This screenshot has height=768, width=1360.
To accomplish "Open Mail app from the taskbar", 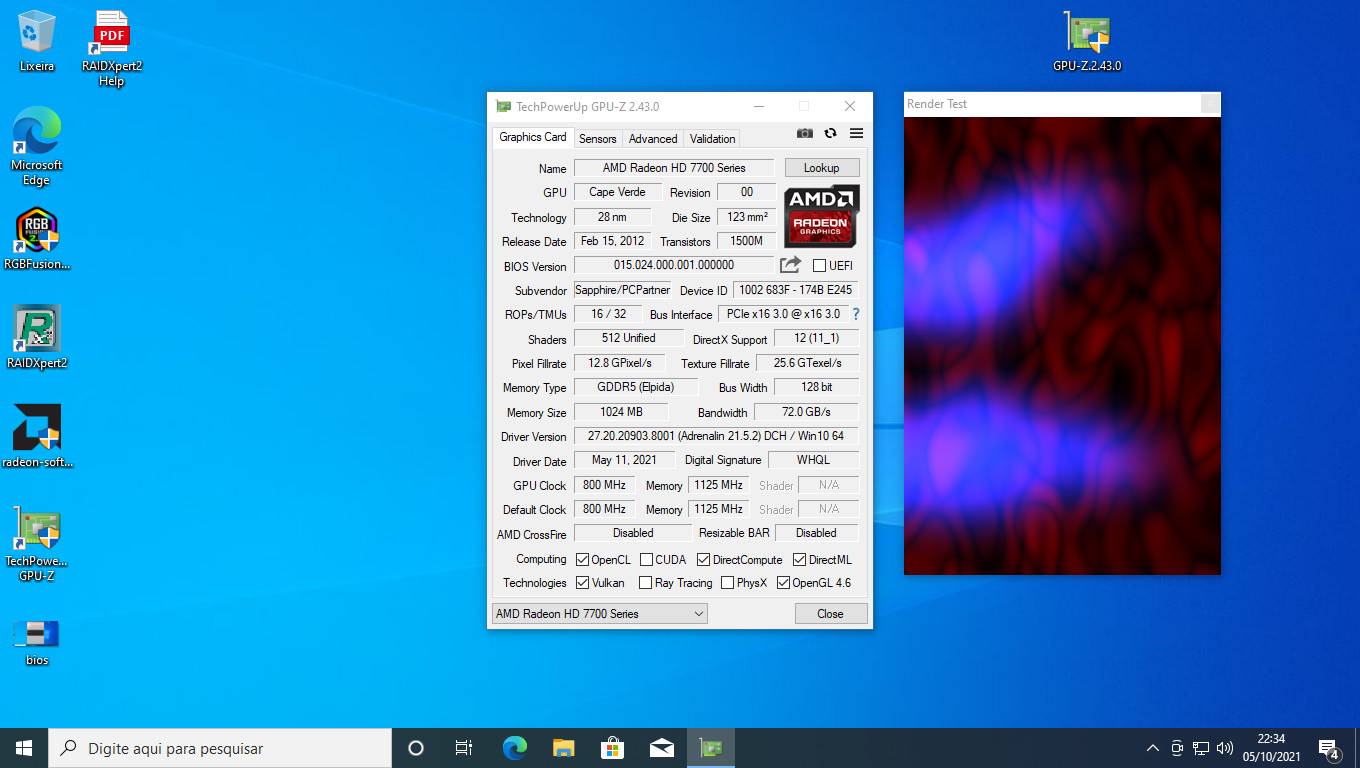I will point(661,748).
